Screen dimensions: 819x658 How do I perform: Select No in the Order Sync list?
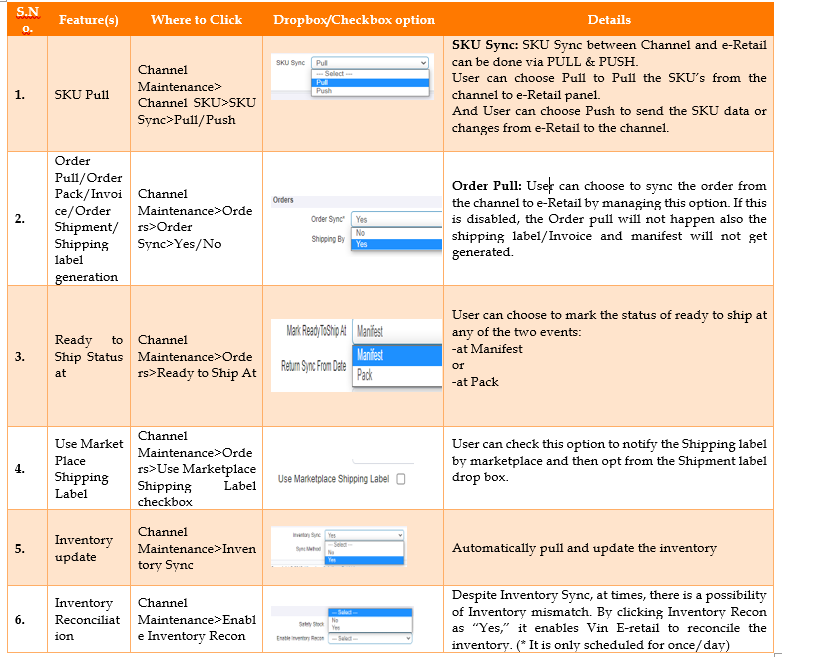coord(396,233)
